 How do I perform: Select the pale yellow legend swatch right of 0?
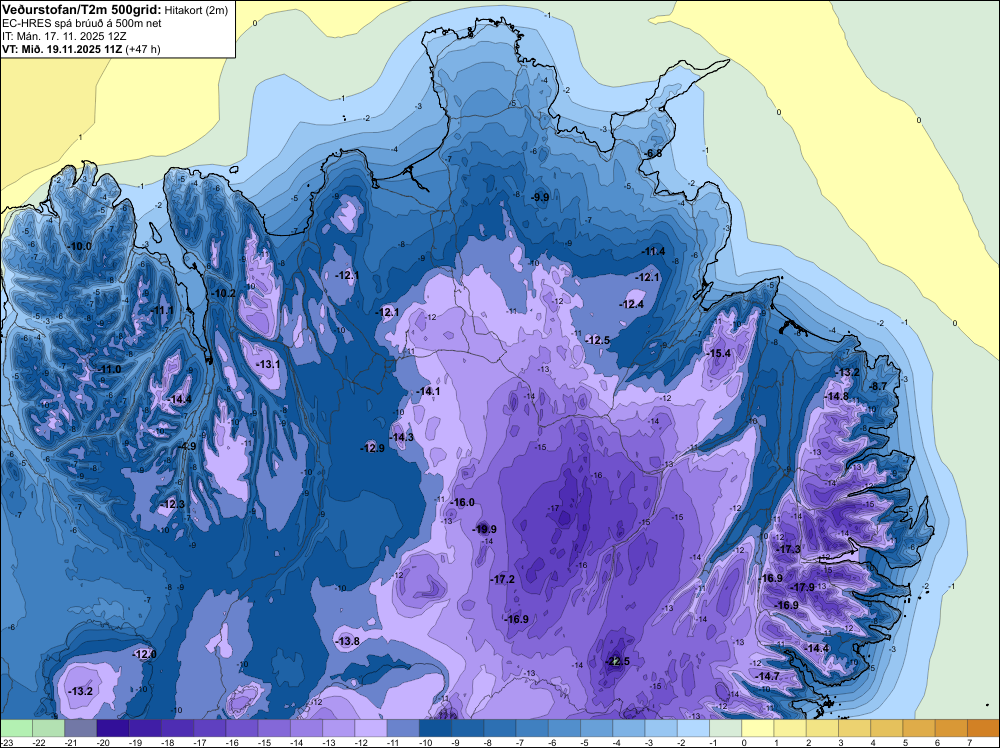pos(758,728)
